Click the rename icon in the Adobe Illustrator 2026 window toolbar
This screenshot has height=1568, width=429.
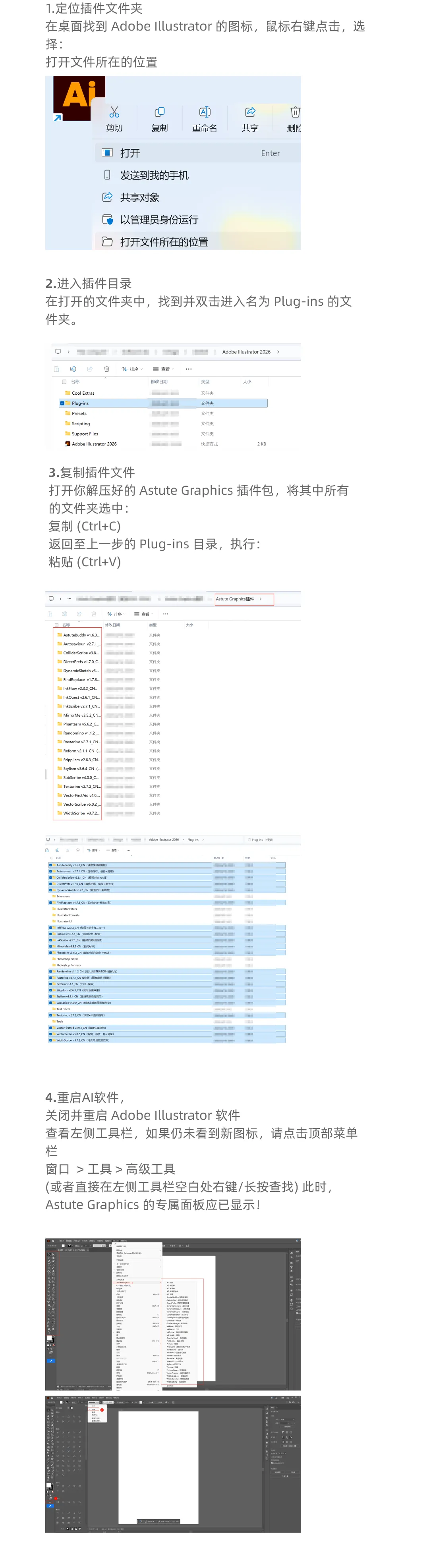(x=73, y=369)
